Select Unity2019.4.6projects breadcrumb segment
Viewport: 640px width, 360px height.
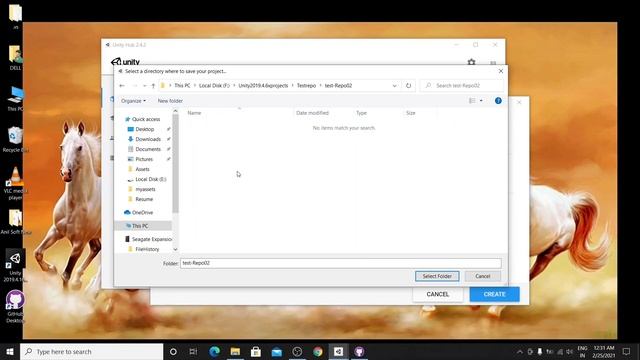click(x=263, y=86)
